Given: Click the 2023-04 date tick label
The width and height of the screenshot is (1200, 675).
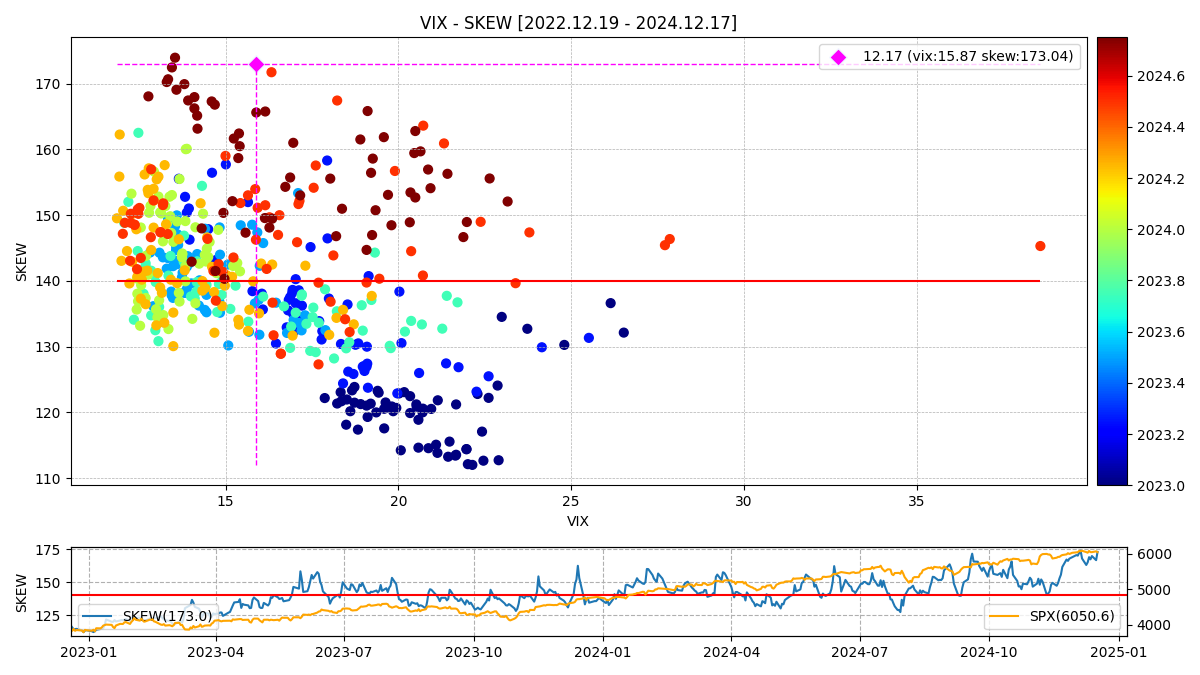Looking at the screenshot, I should [x=216, y=652].
